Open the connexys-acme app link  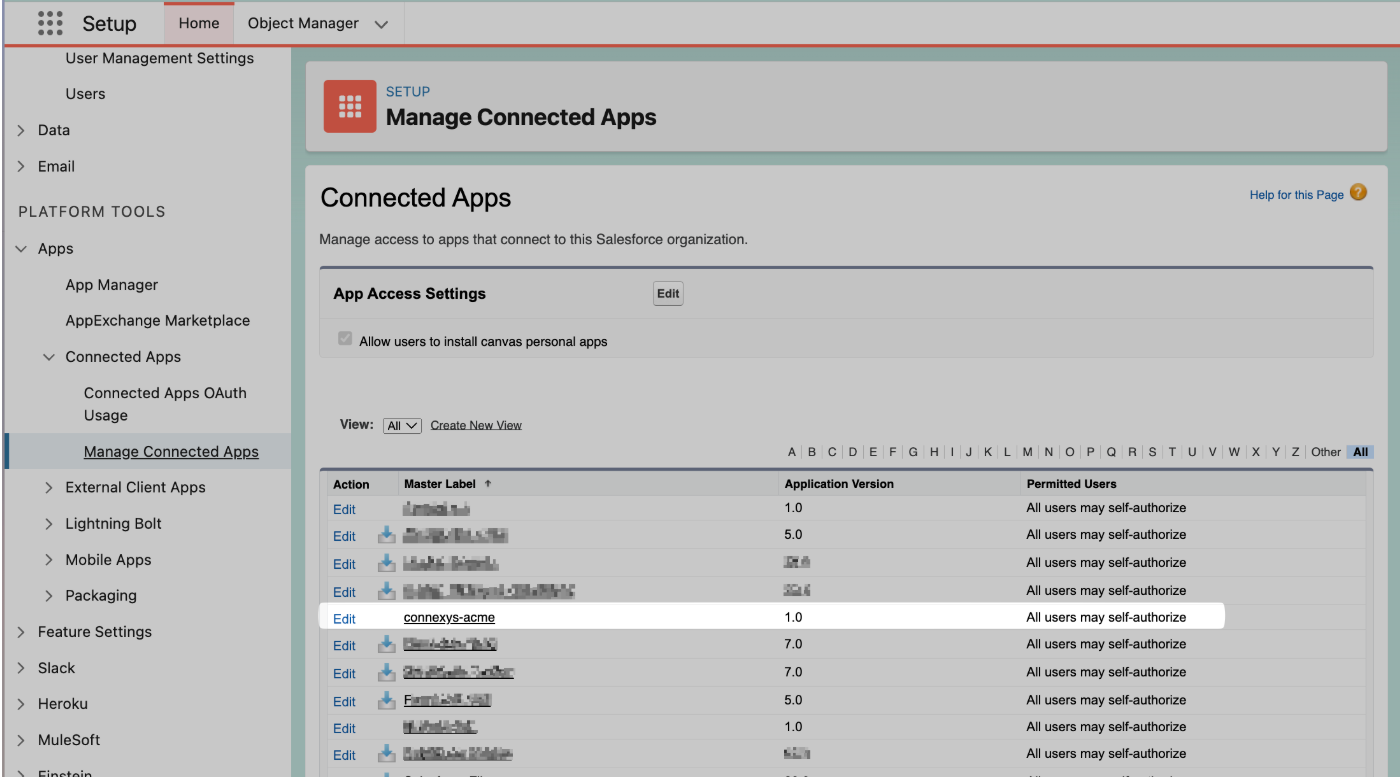click(x=449, y=618)
